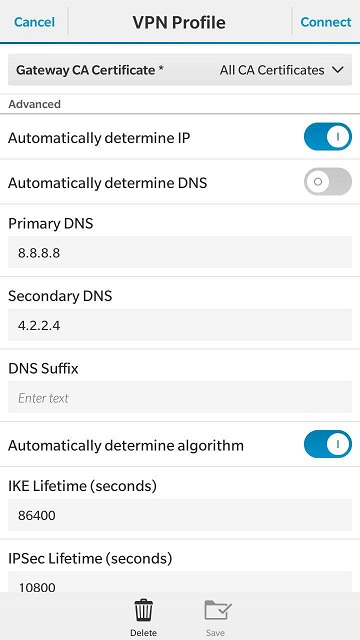
Task: Select the IKE Lifetime field 86400
Action: [x=180, y=515]
